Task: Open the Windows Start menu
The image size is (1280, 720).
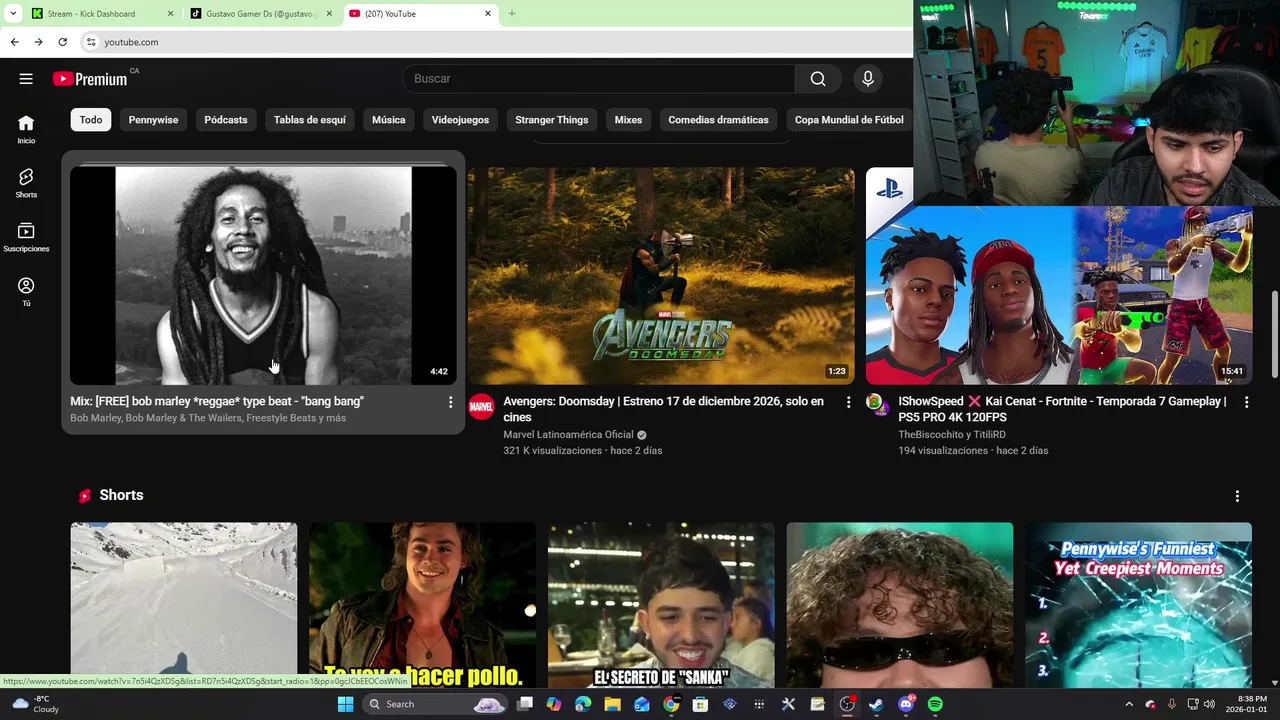Action: pos(345,704)
